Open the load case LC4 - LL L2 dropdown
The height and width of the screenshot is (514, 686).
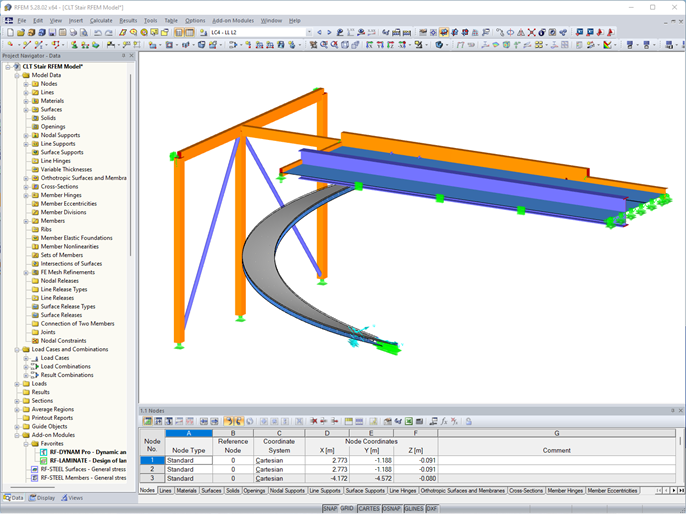point(309,32)
